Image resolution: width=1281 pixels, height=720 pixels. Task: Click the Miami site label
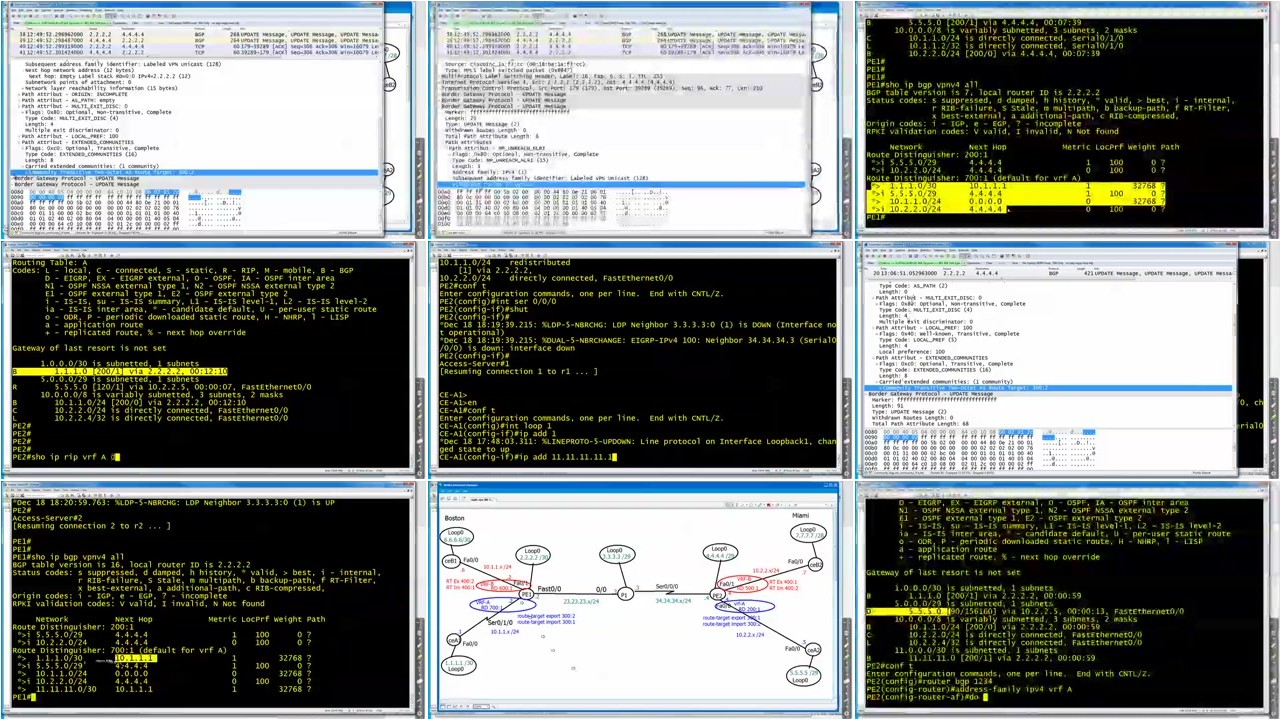pos(799,516)
